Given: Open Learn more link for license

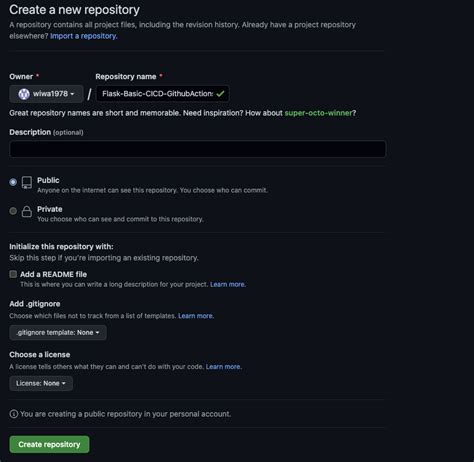Looking at the screenshot, I should click(x=224, y=367).
